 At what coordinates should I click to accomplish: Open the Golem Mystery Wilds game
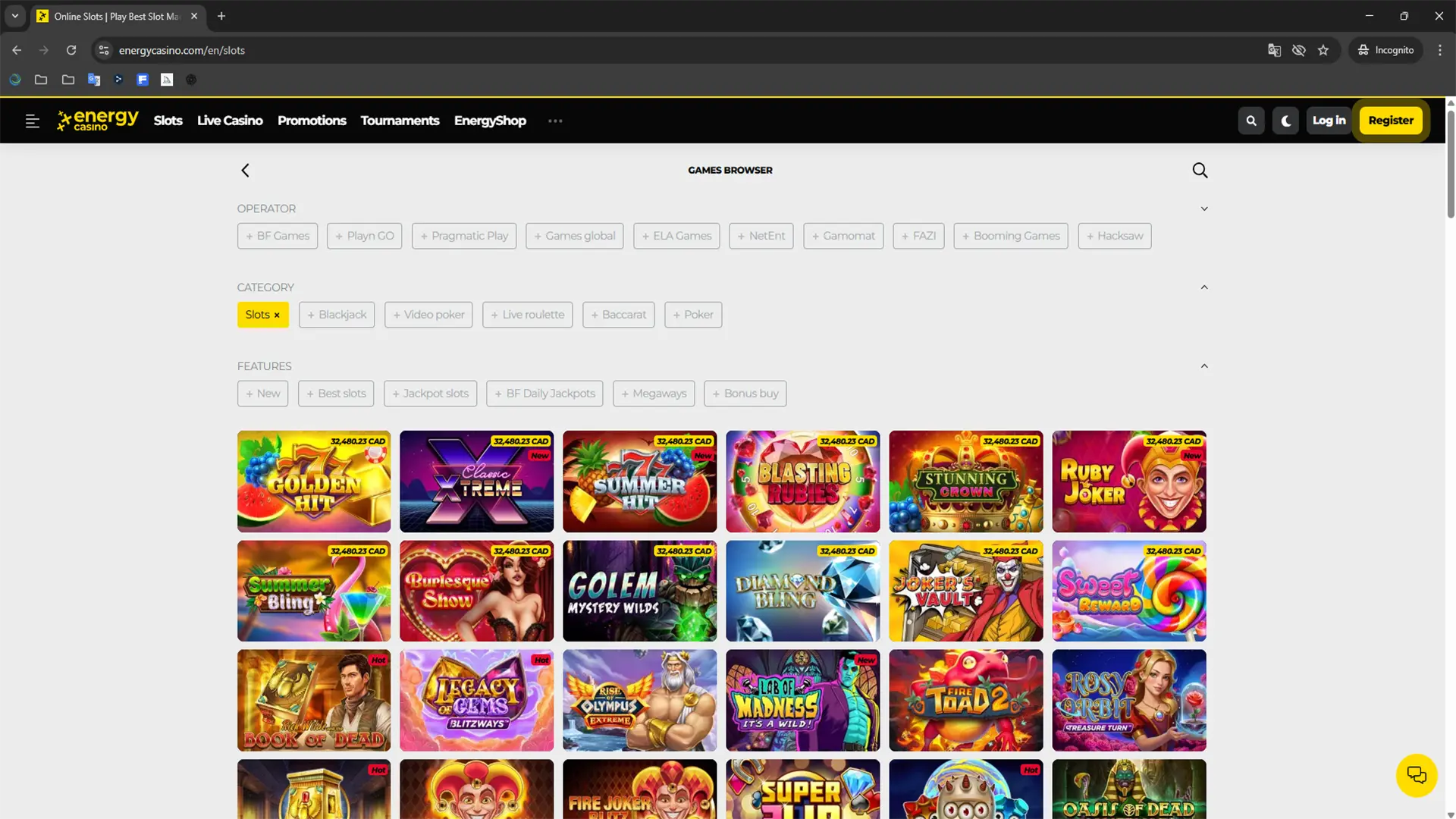tap(639, 591)
